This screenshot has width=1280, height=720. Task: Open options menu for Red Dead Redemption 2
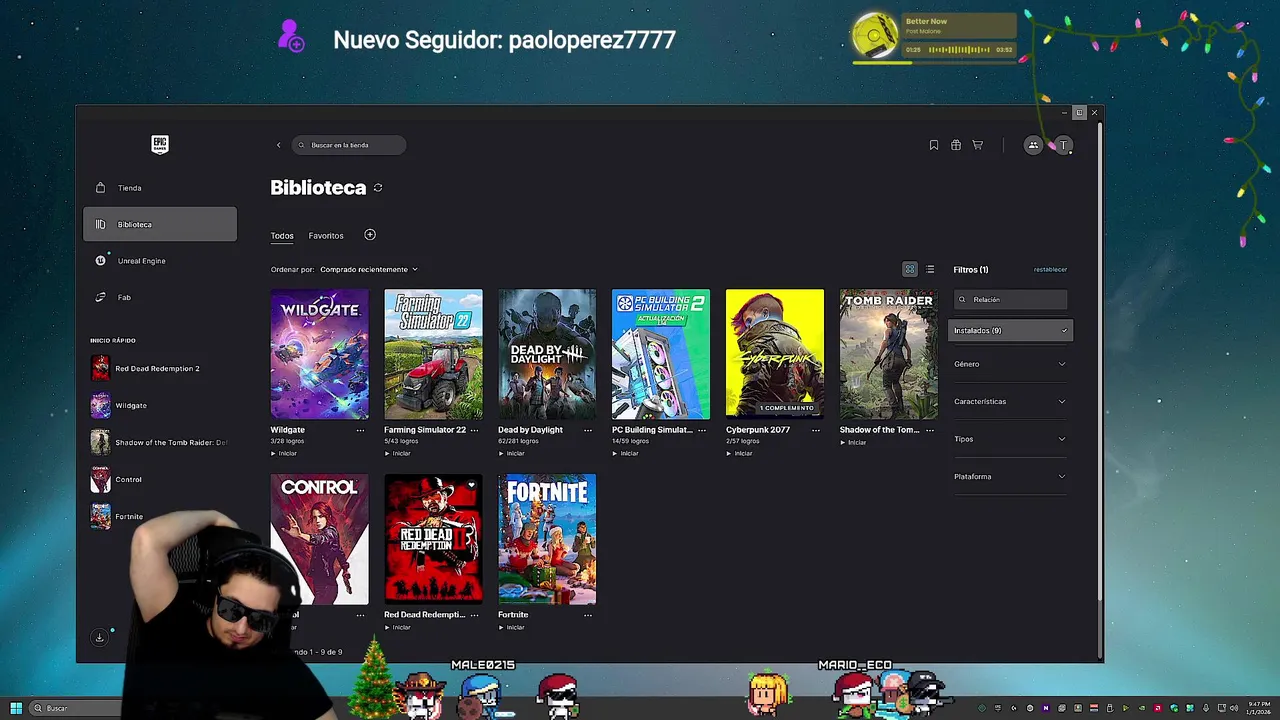pos(474,615)
